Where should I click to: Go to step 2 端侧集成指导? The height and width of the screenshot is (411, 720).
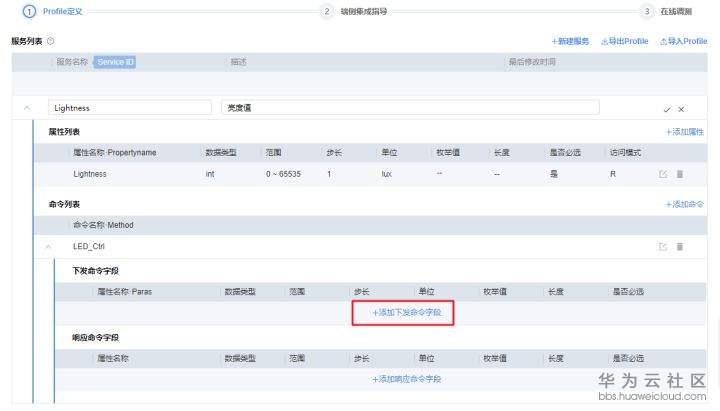(x=354, y=11)
